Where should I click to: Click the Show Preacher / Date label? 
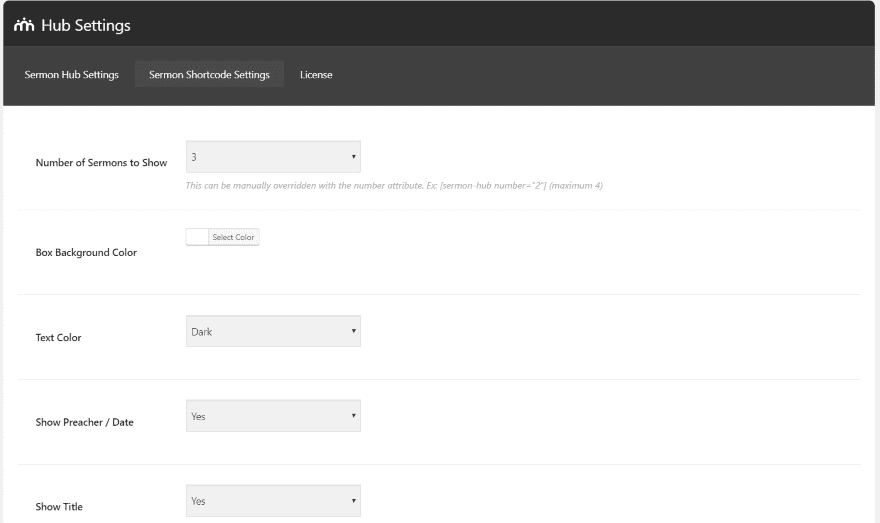84,422
